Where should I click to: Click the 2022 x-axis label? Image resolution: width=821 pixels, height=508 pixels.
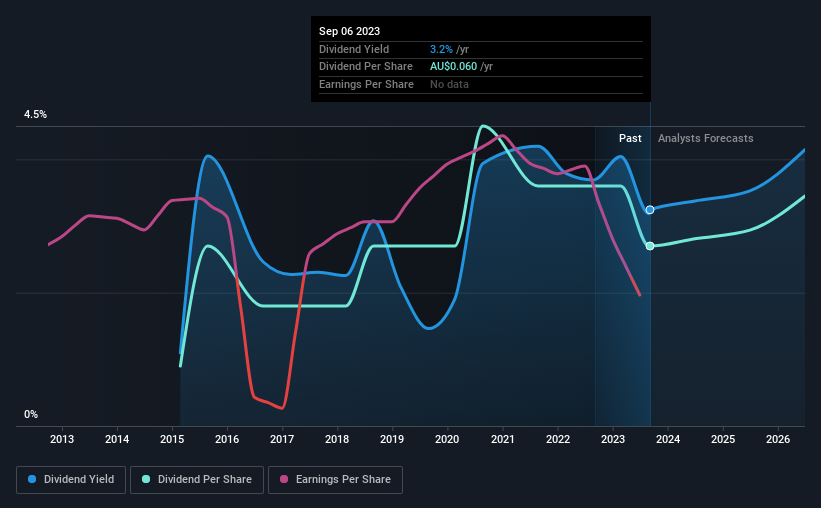[558, 439]
